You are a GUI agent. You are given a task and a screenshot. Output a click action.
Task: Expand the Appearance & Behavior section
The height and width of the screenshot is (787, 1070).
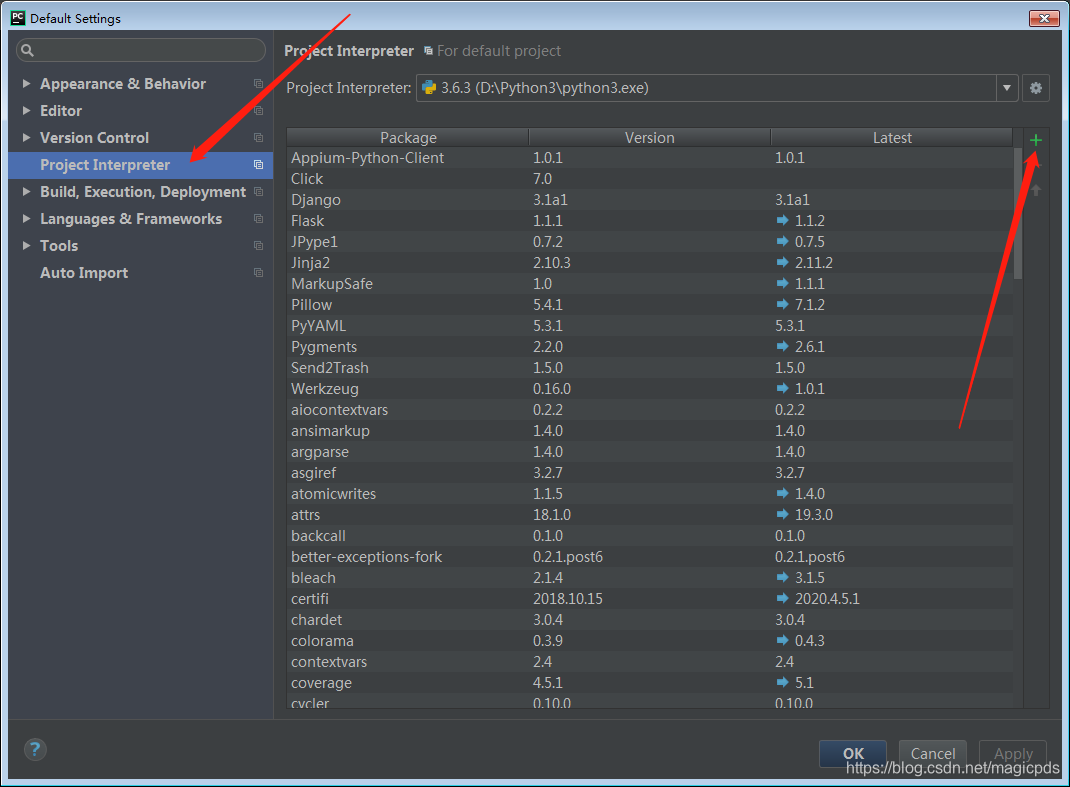26,83
